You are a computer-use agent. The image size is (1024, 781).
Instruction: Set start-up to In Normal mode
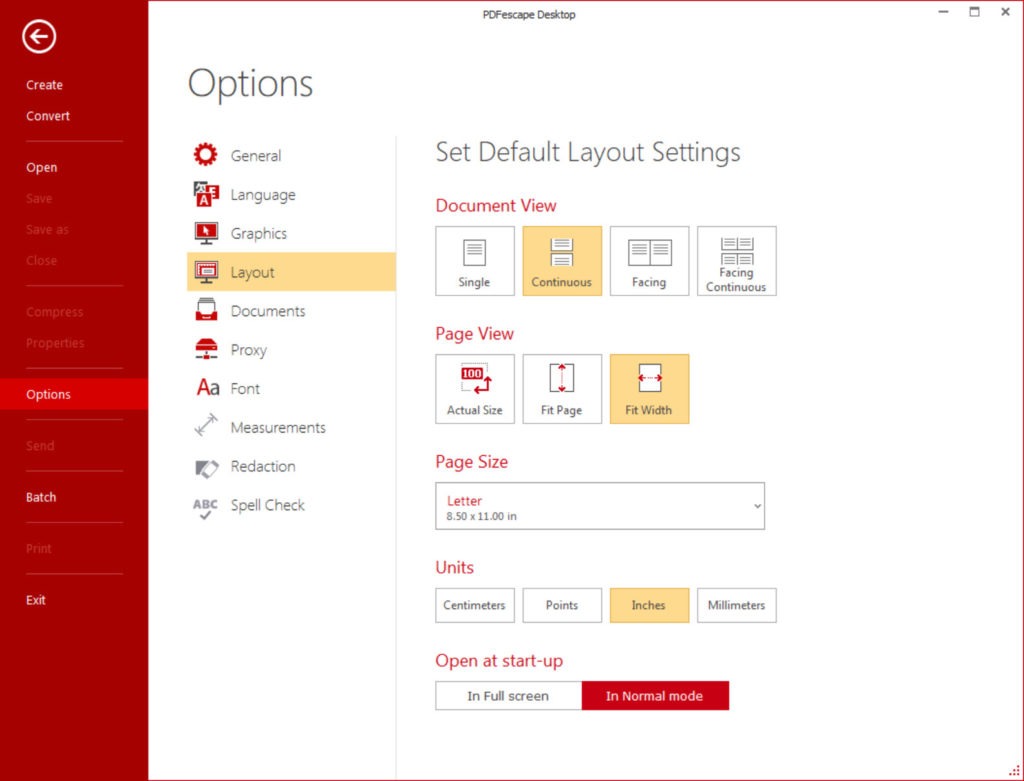pyautogui.click(x=655, y=696)
